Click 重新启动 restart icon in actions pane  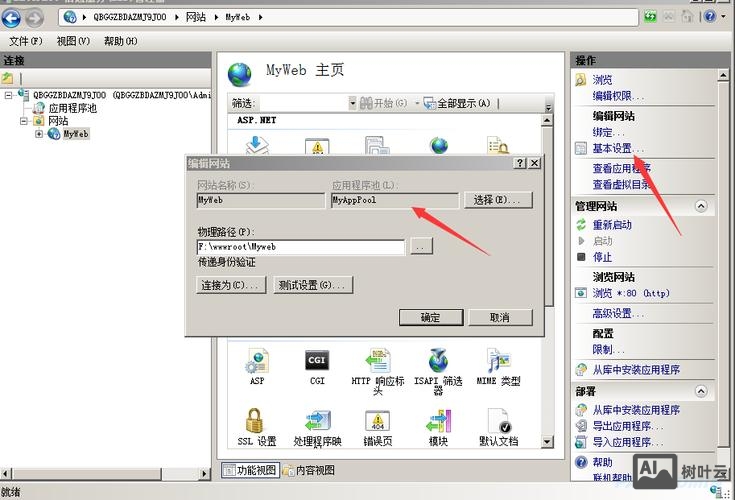point(581,224)
